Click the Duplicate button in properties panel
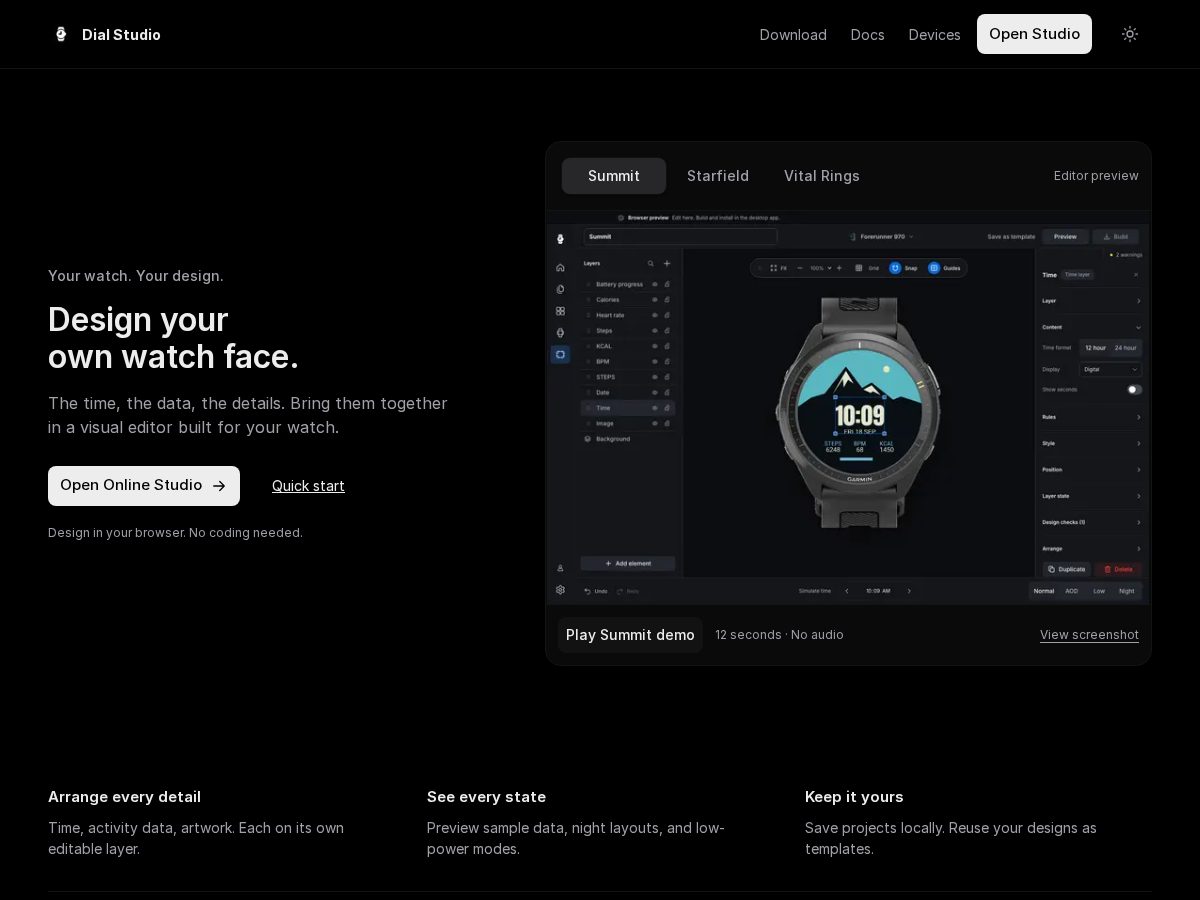 coord(1067,569)
